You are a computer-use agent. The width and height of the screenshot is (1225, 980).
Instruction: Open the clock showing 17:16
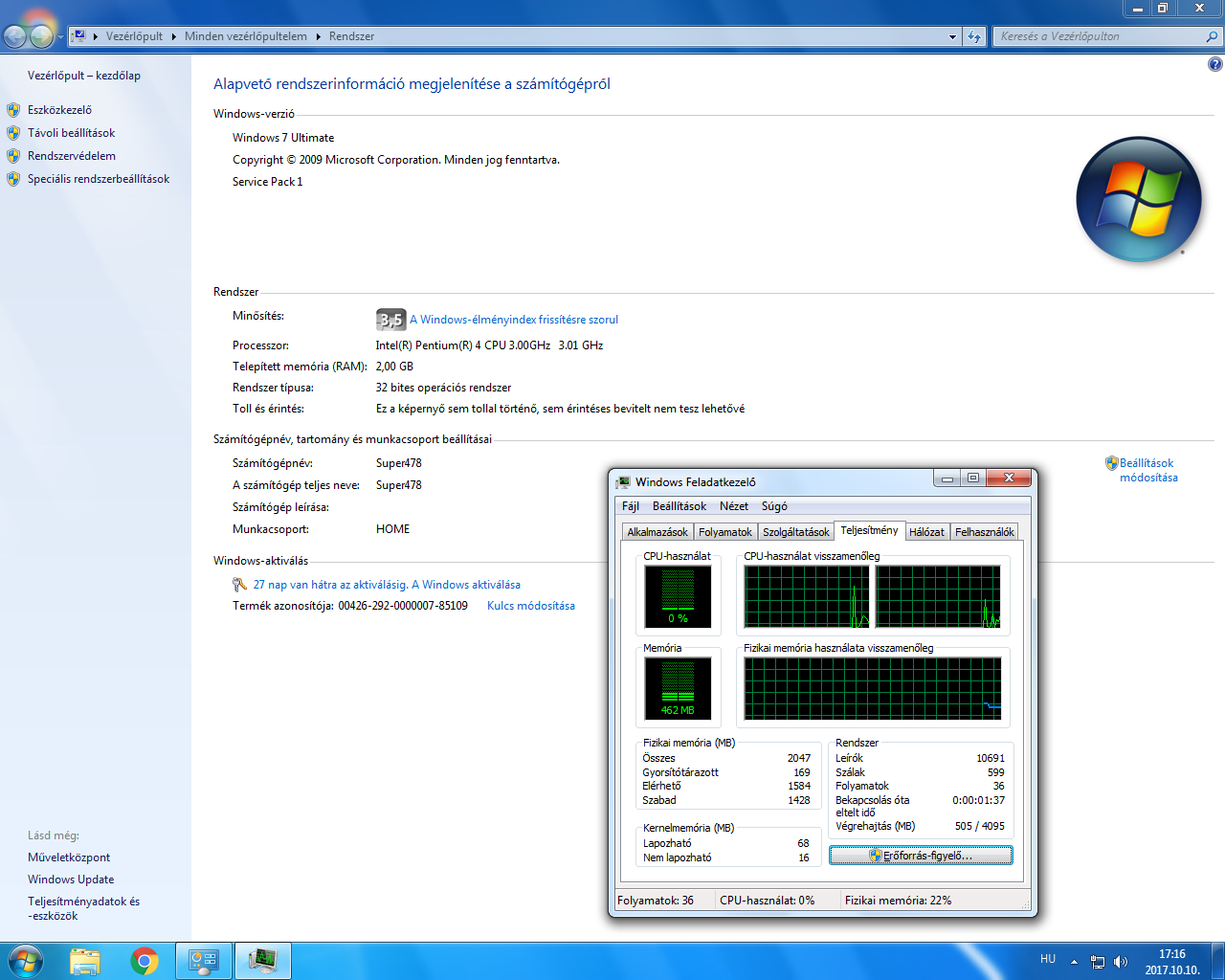coord(1172,962)
